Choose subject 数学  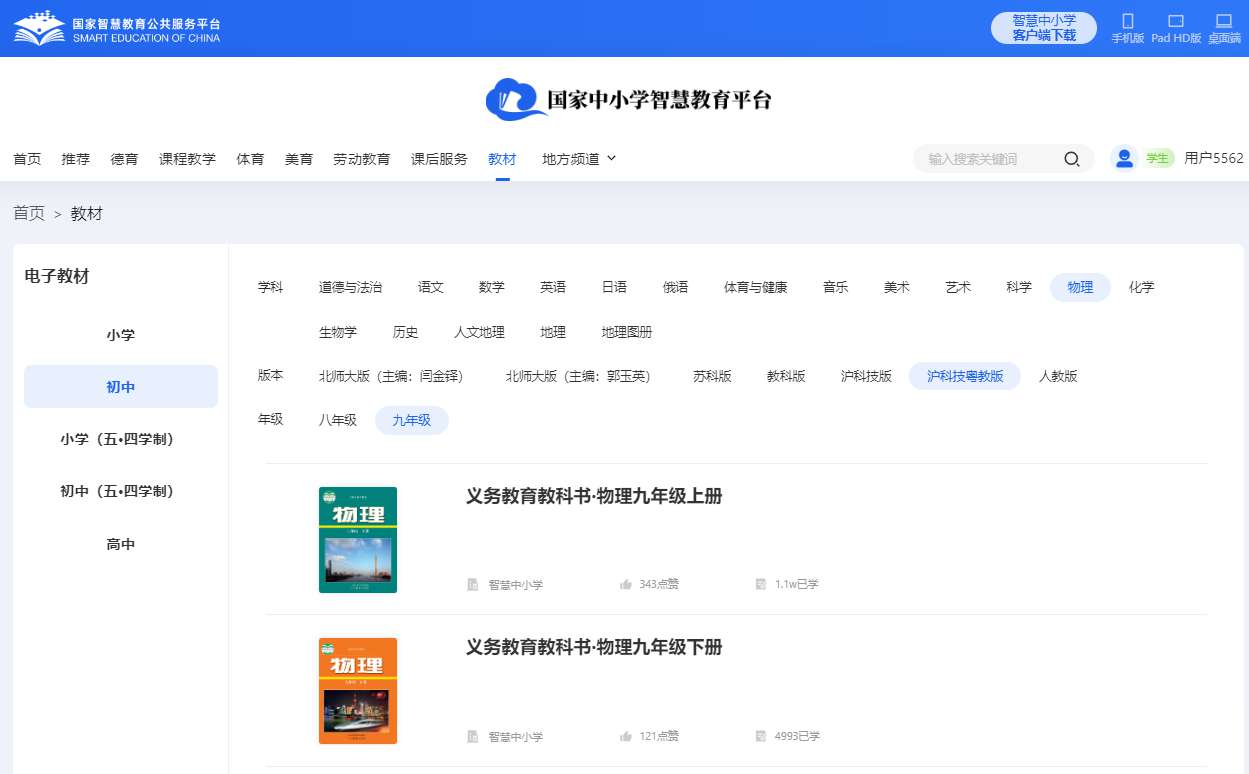(x=492, y=287)
